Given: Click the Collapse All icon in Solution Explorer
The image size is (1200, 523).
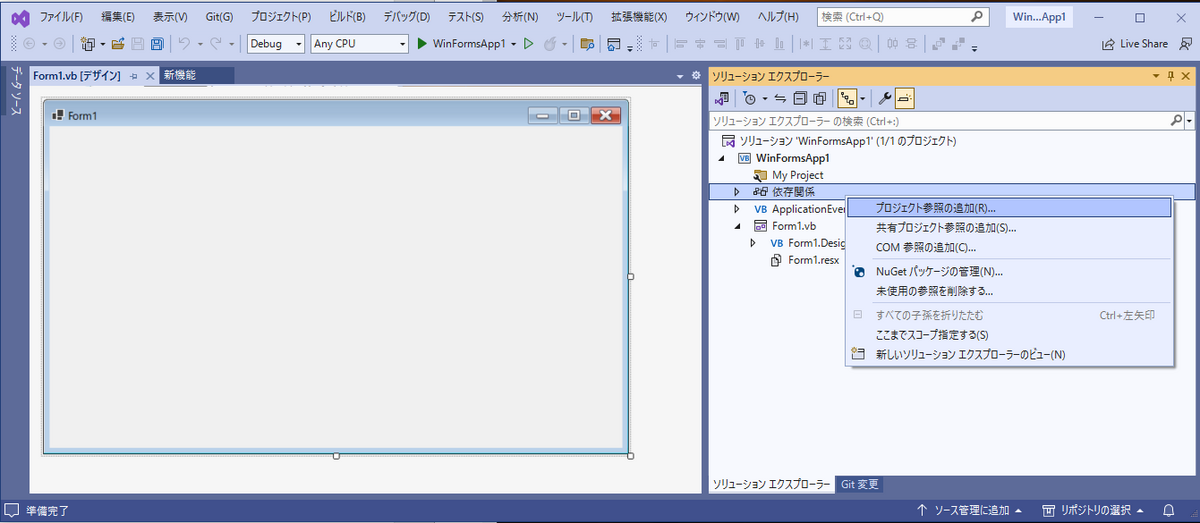Looking at the screenshot, I should [x=800, y=98].
